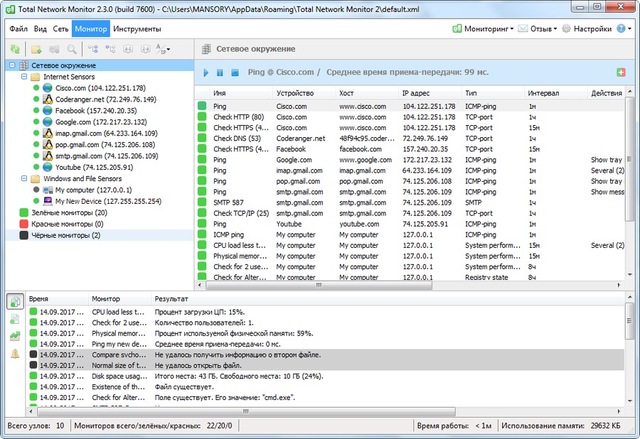640x439 pixels.
Task: Click the Cisco.com globe icon in the tree
Action: (46, 88)
